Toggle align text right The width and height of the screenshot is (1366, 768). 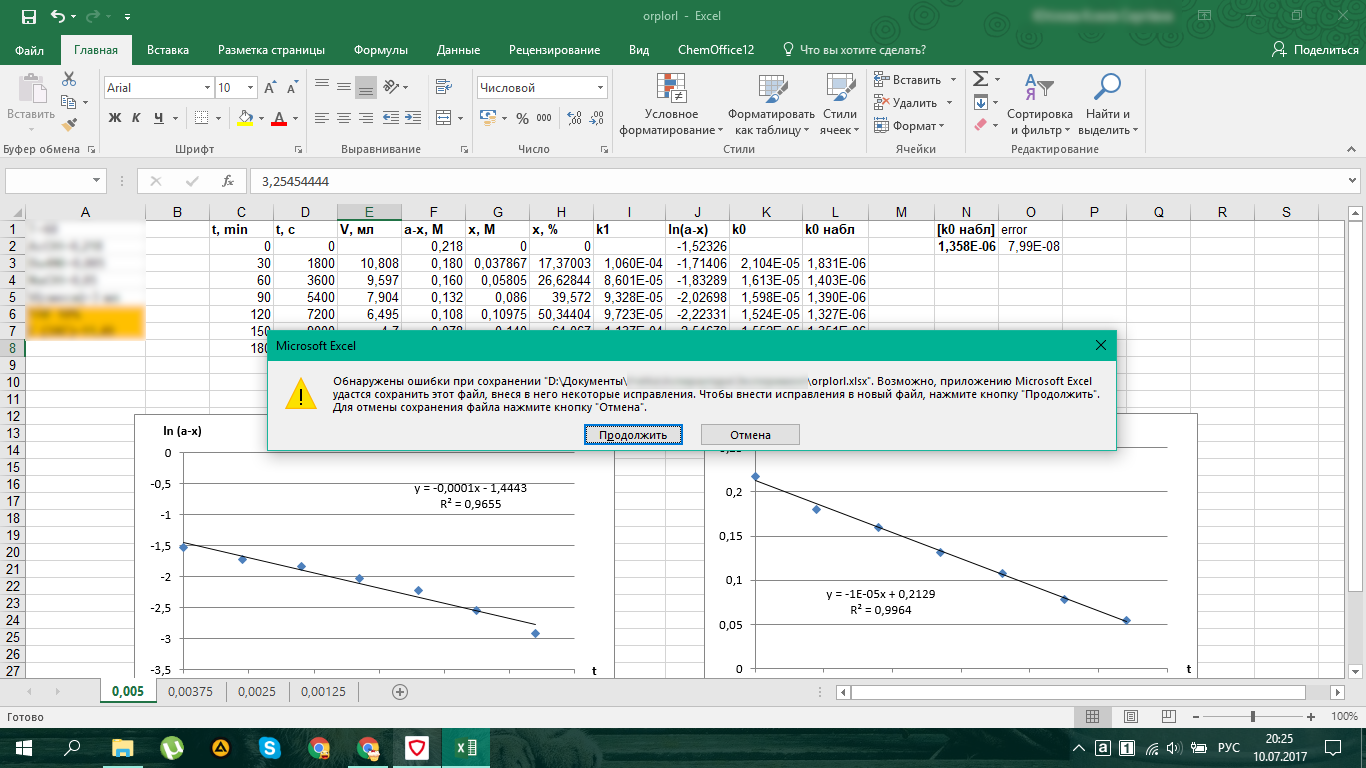[x=366, y=117]
